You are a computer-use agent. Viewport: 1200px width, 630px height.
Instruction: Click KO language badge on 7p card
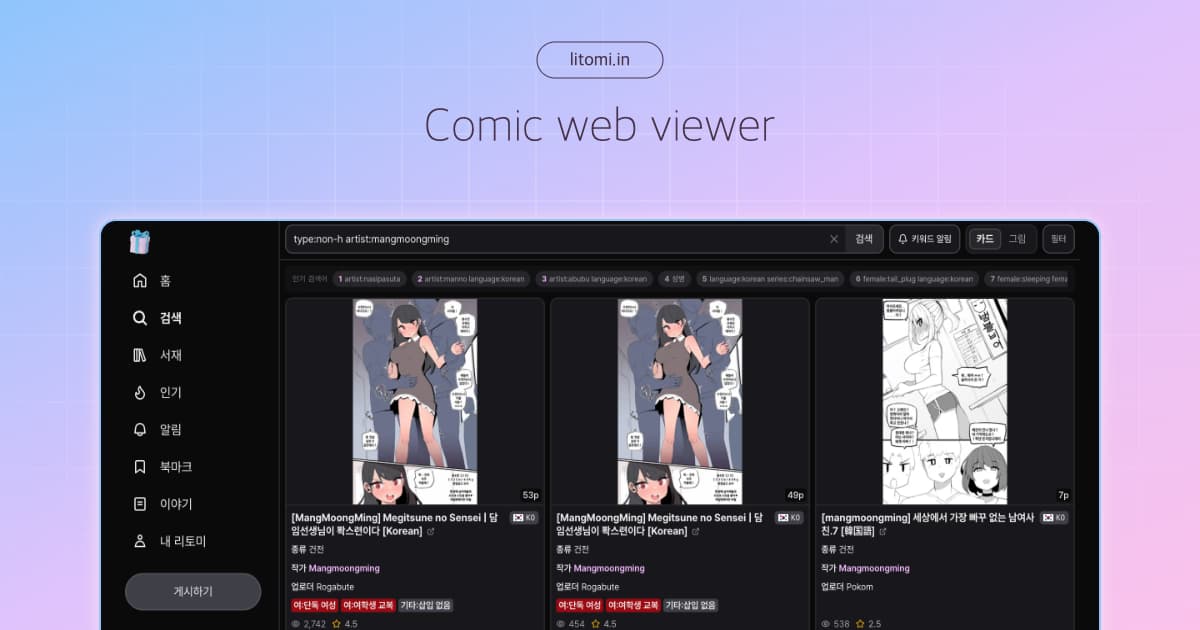1054,518
